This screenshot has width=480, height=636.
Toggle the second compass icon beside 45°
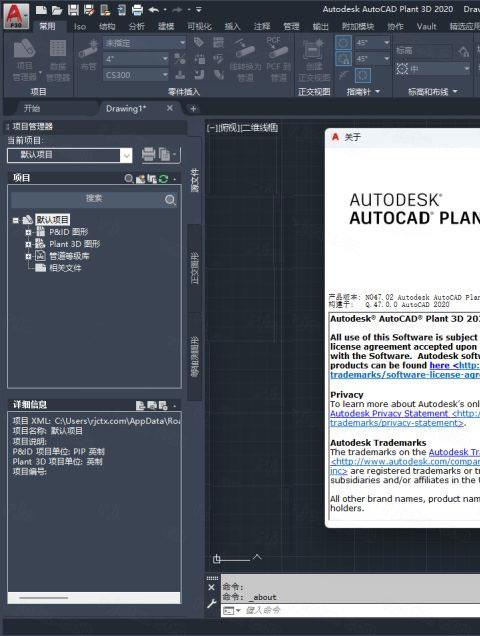(343, 59)
